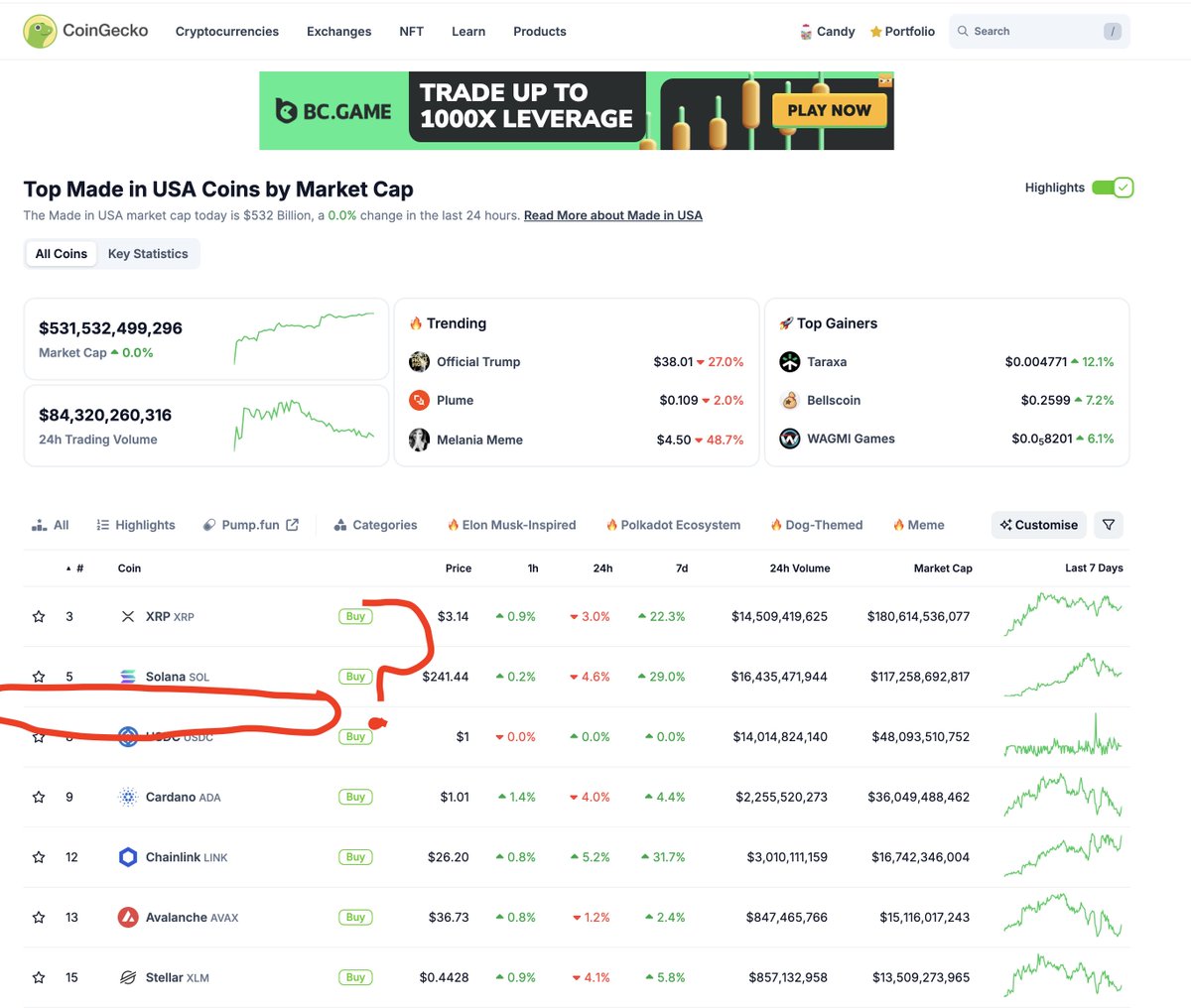Switch to the Key Statistics tab

pos(148,254)
